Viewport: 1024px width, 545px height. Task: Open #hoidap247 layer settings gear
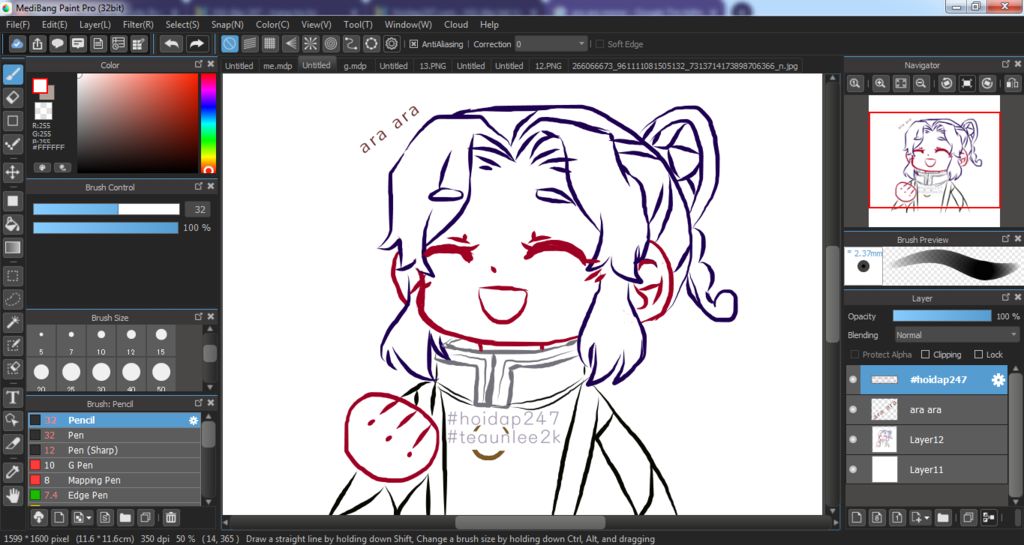(999, 380)
